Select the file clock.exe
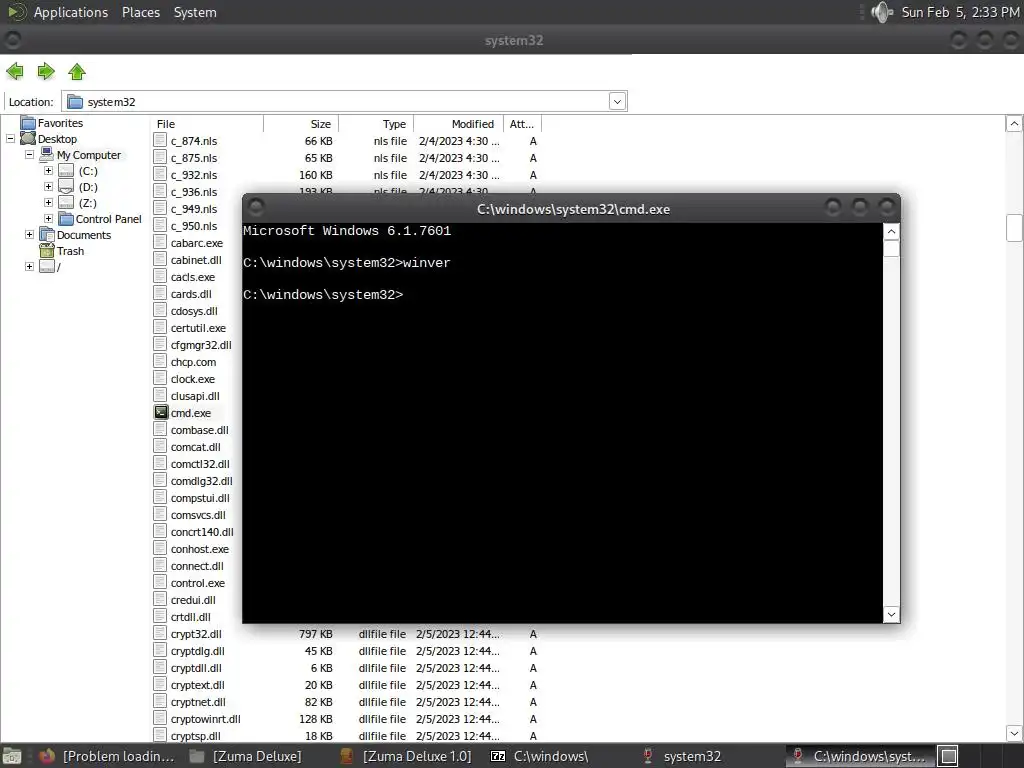Viewport: 1024px width, 768px height. pos(193,379)
